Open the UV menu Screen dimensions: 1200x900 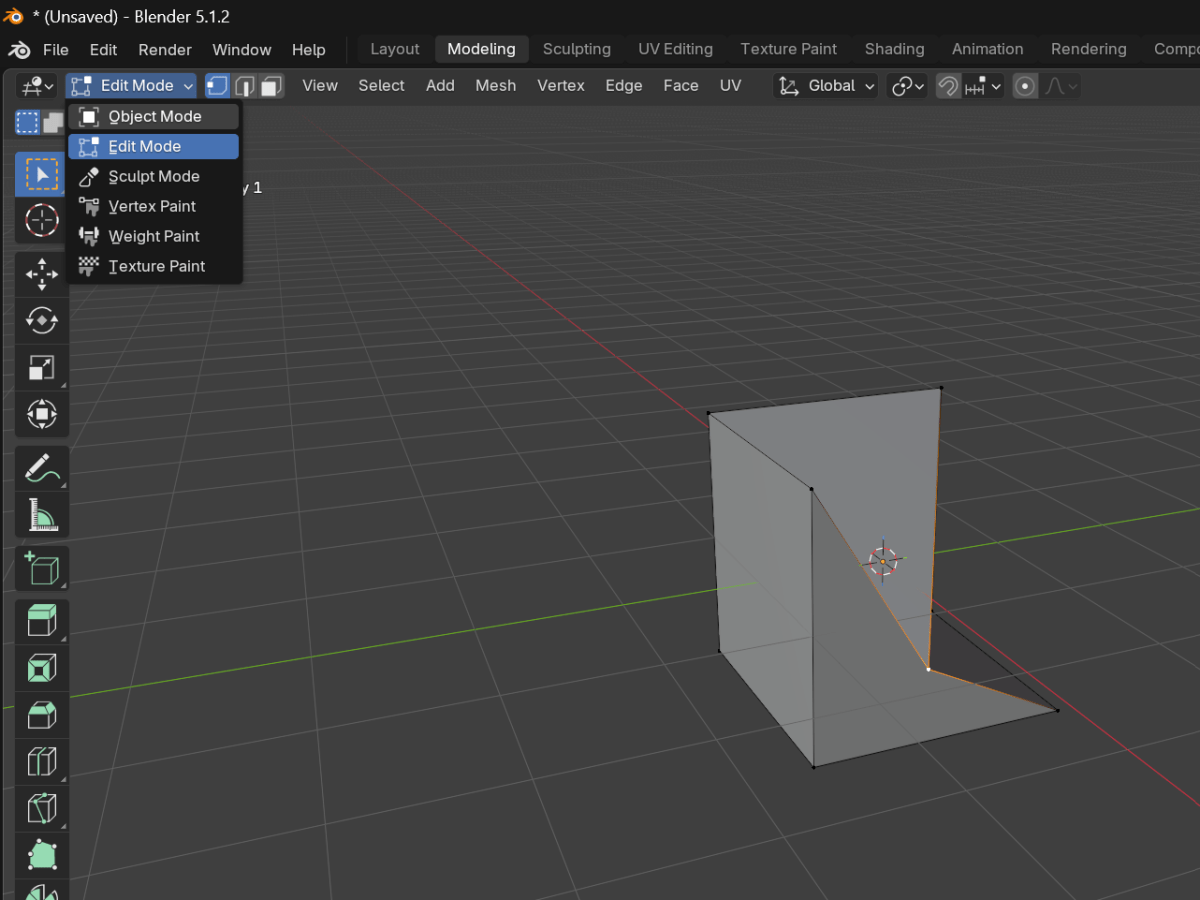point(730,86)
